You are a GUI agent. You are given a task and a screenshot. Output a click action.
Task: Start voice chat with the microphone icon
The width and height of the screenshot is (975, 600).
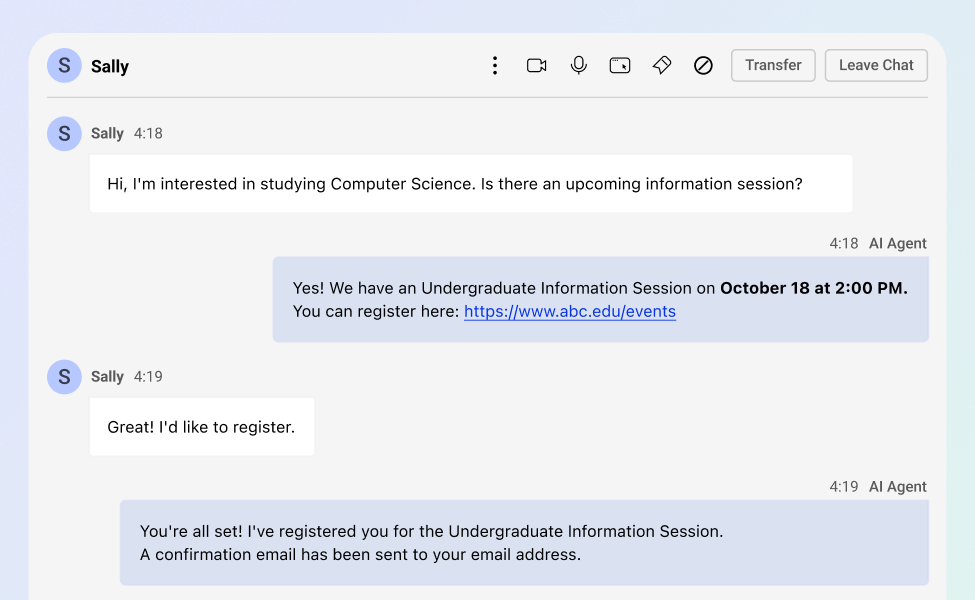tap(579, 65)
